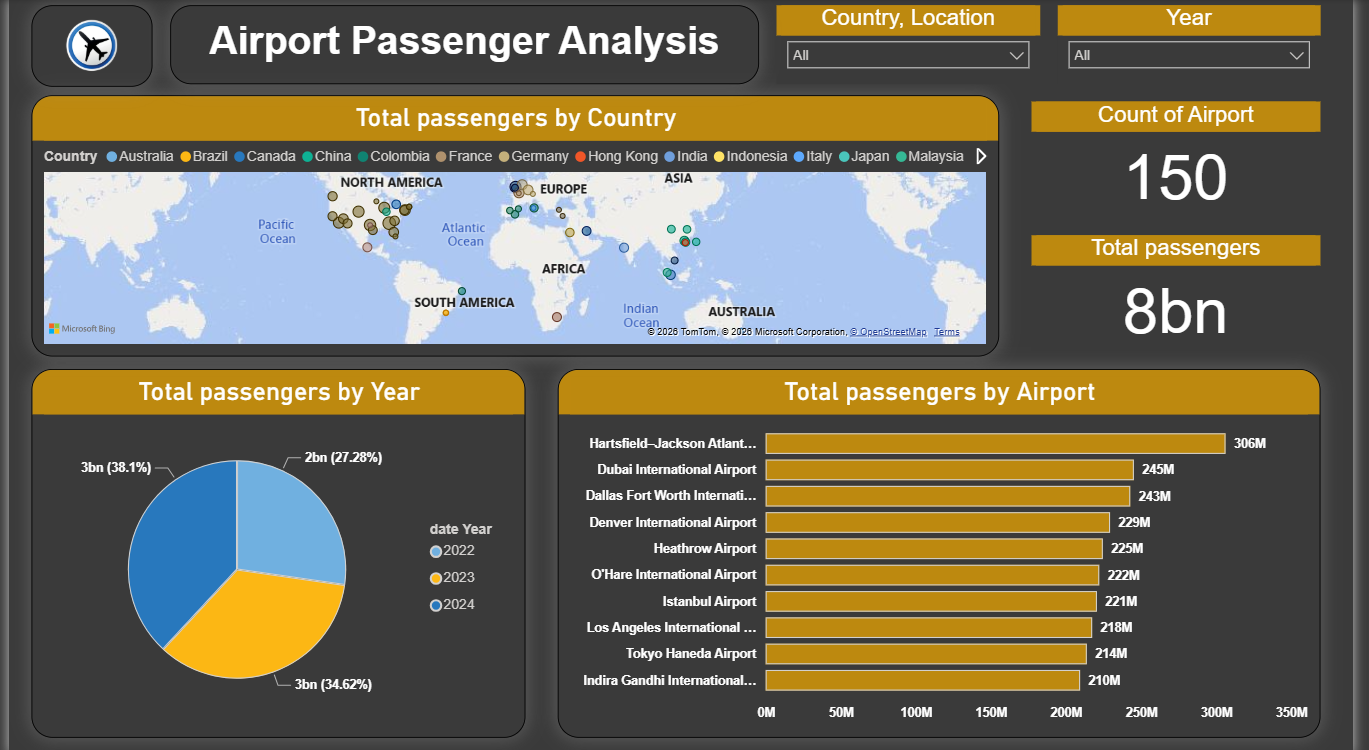1369x750 pixels.
Task: Select the 2022 legend marker
Action: pyautogui.click(x=436, y=551)
